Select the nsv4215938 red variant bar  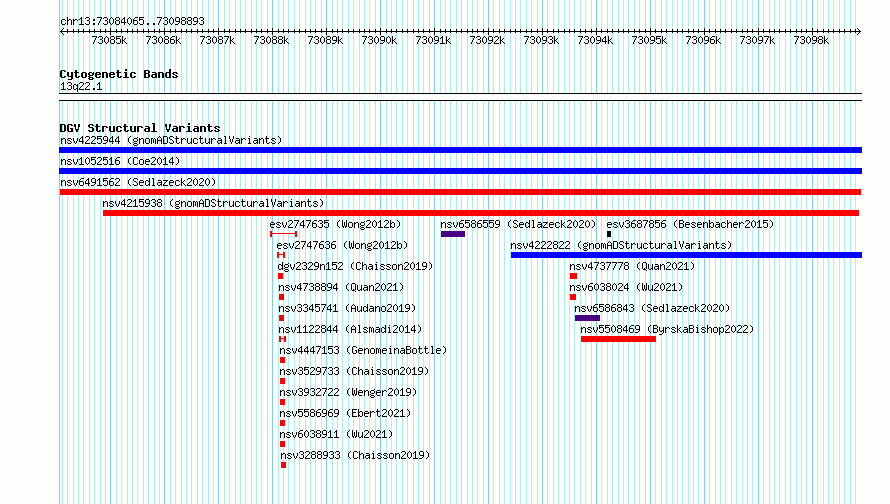click(481, 213)
